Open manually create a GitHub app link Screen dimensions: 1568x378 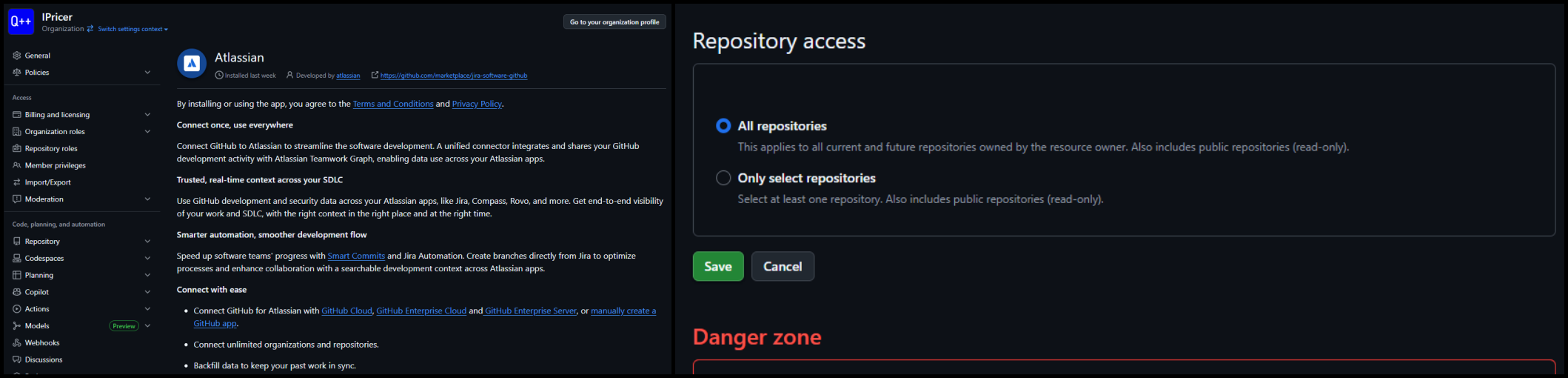pyautogui.click(x=623, y=311)
